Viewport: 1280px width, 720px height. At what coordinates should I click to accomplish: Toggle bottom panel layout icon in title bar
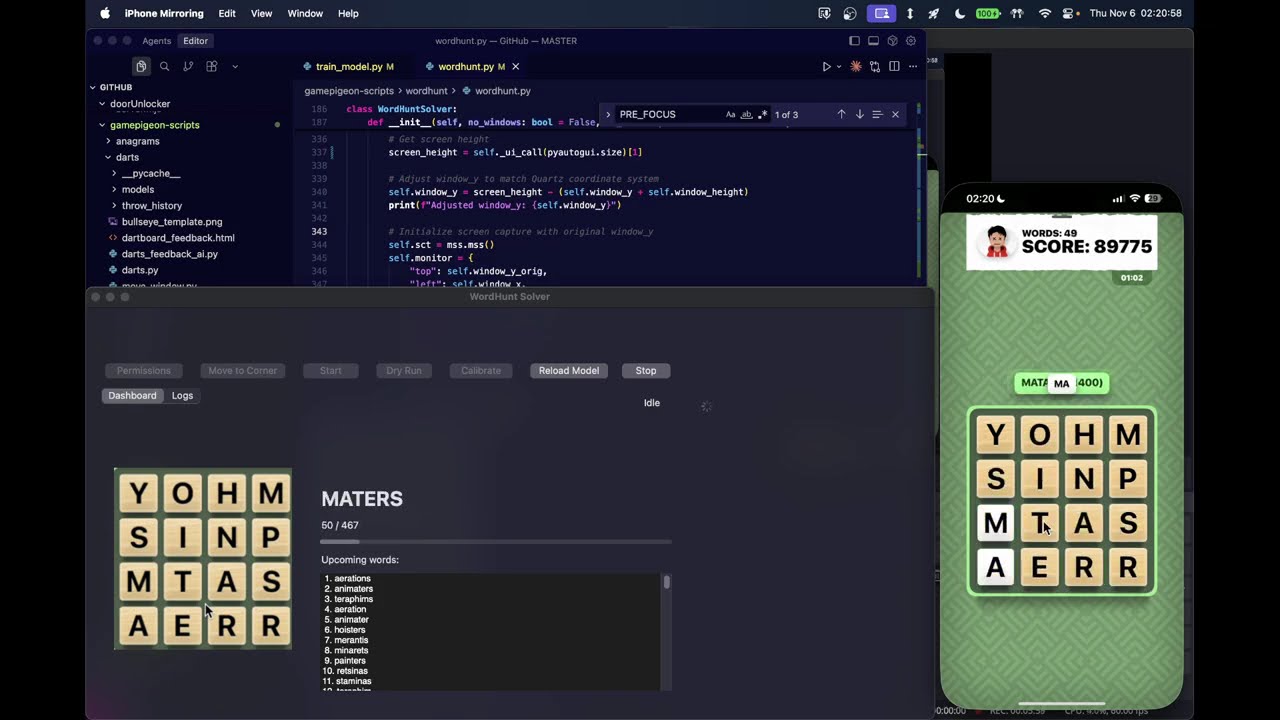click(x=873, y=41)
